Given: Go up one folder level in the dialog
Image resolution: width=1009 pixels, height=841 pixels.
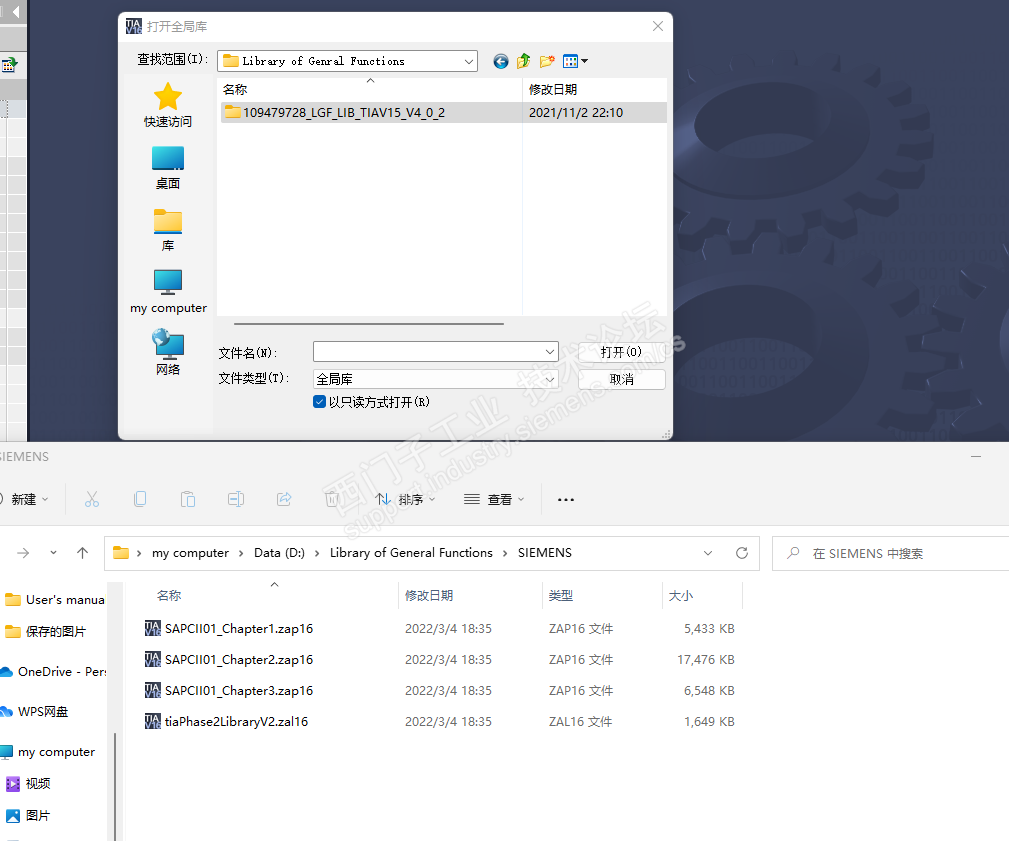Looking at the screenshot, I should pos(523,61).
